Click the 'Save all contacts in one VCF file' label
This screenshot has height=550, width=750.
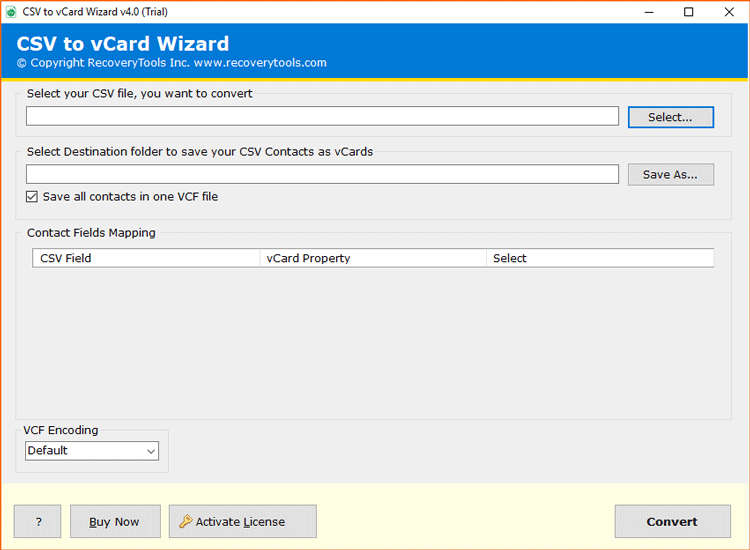coord(130,197)
